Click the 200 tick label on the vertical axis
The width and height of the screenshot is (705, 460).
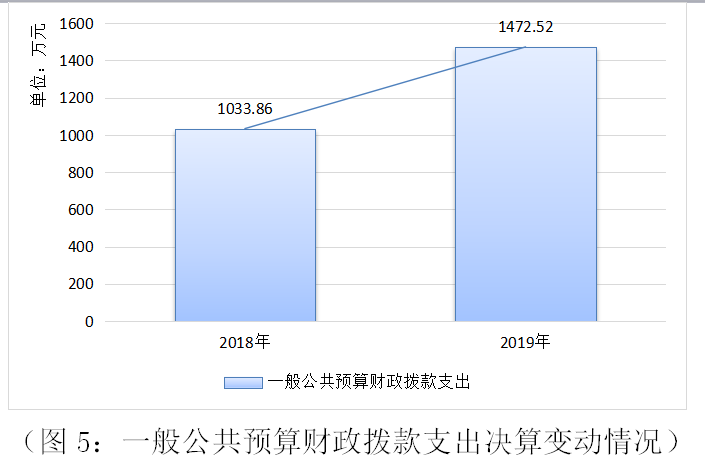pyautogui.click(x=81, y=284)
